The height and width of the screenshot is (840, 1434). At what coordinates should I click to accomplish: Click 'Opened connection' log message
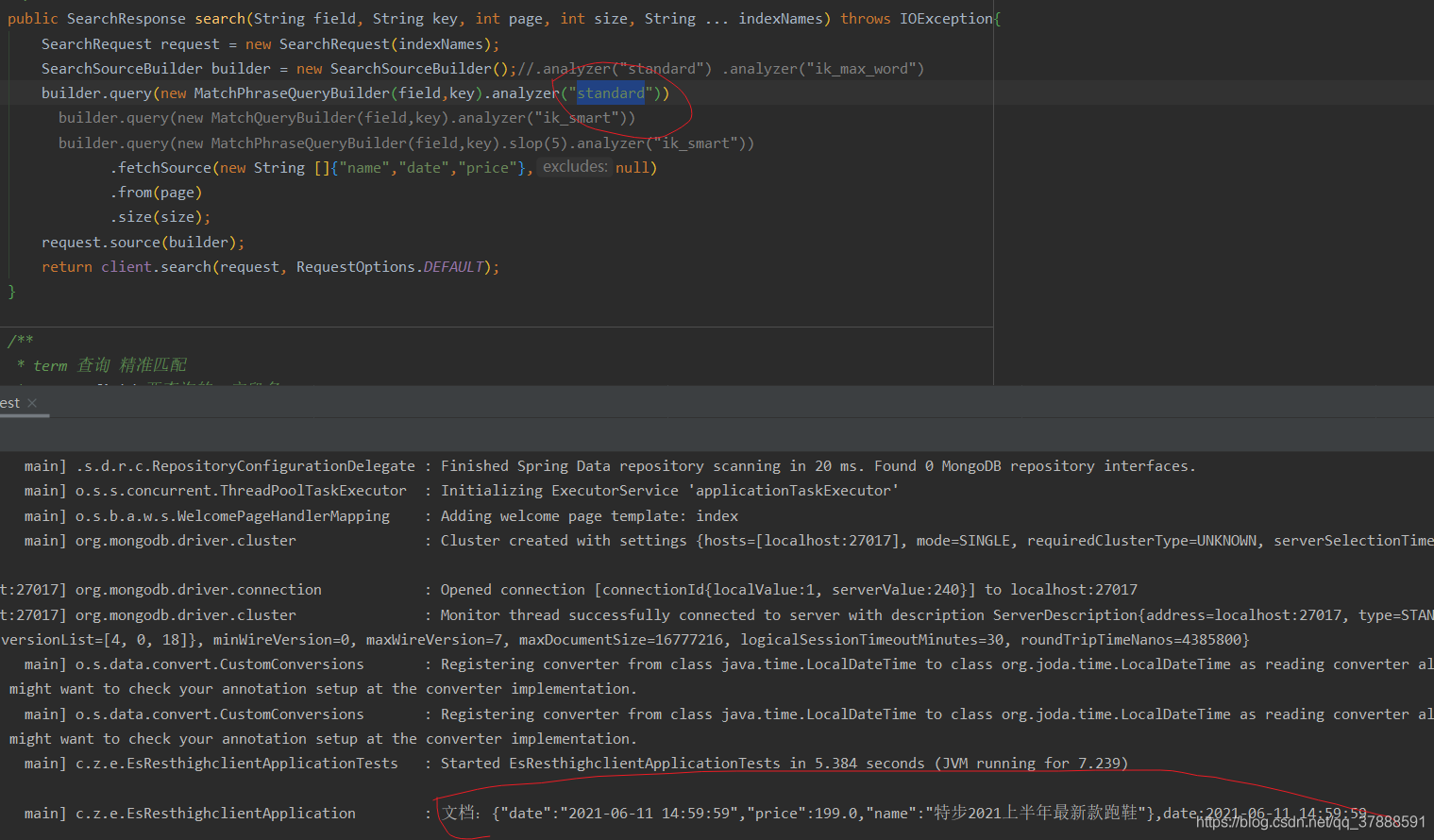point(789,590)
